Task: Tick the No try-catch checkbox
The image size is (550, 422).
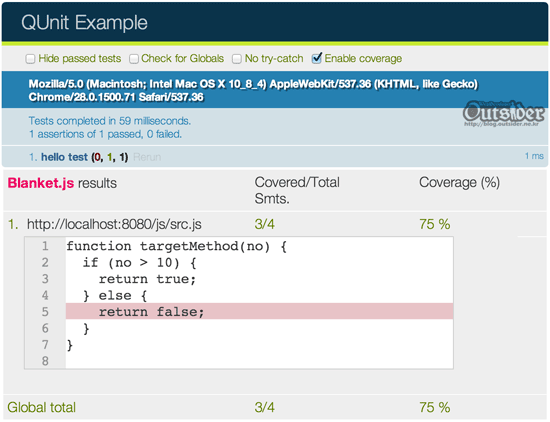Action: (x=237, y=59)
